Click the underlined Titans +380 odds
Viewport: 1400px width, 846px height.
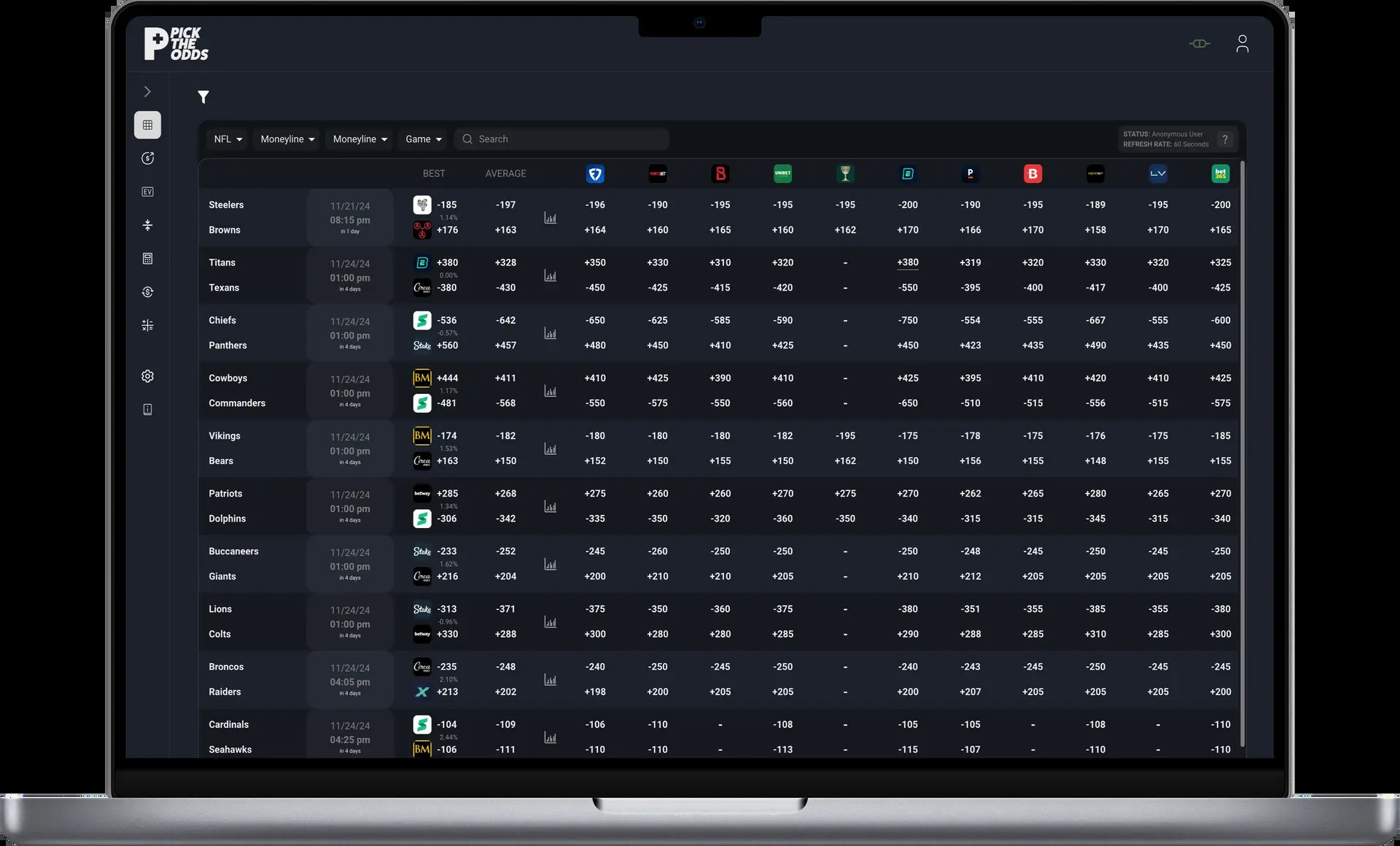coord(908,263)
